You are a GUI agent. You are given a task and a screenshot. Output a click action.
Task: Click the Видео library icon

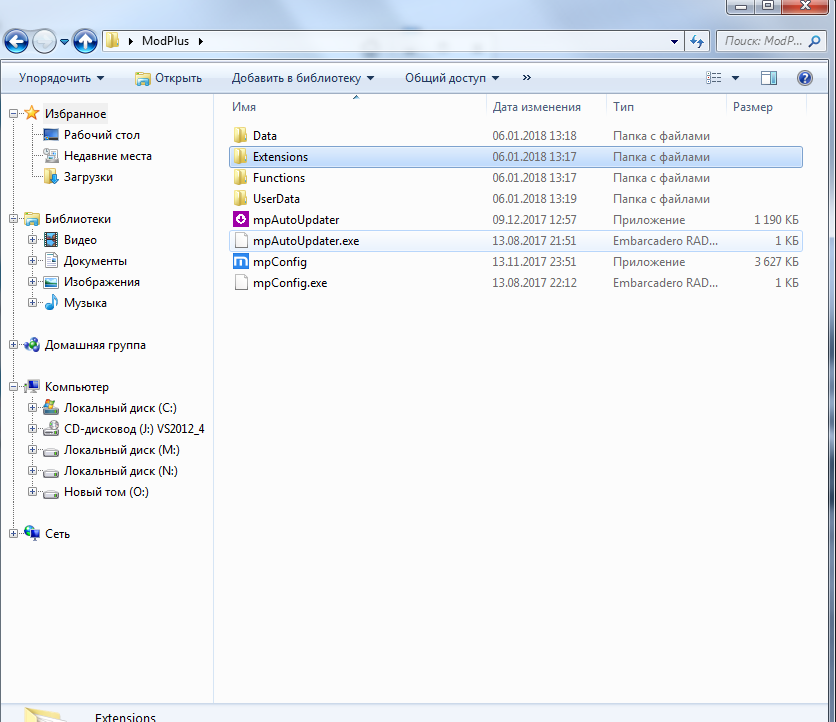tap(51, 239)
